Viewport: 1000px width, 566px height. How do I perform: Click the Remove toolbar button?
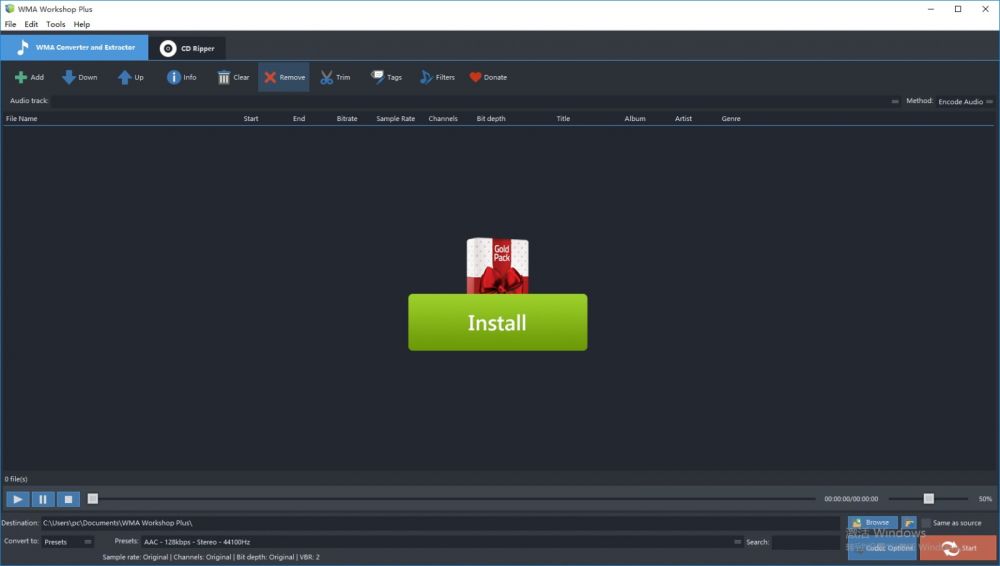pos(284,77)
